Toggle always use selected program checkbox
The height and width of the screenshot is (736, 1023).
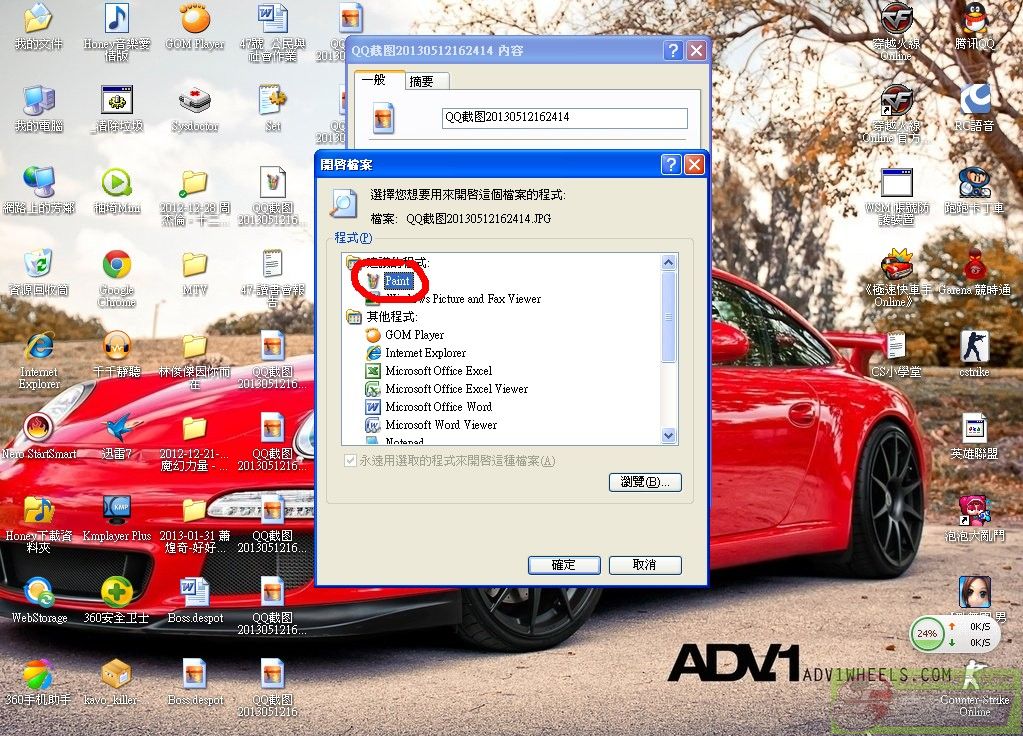(350, 461)
